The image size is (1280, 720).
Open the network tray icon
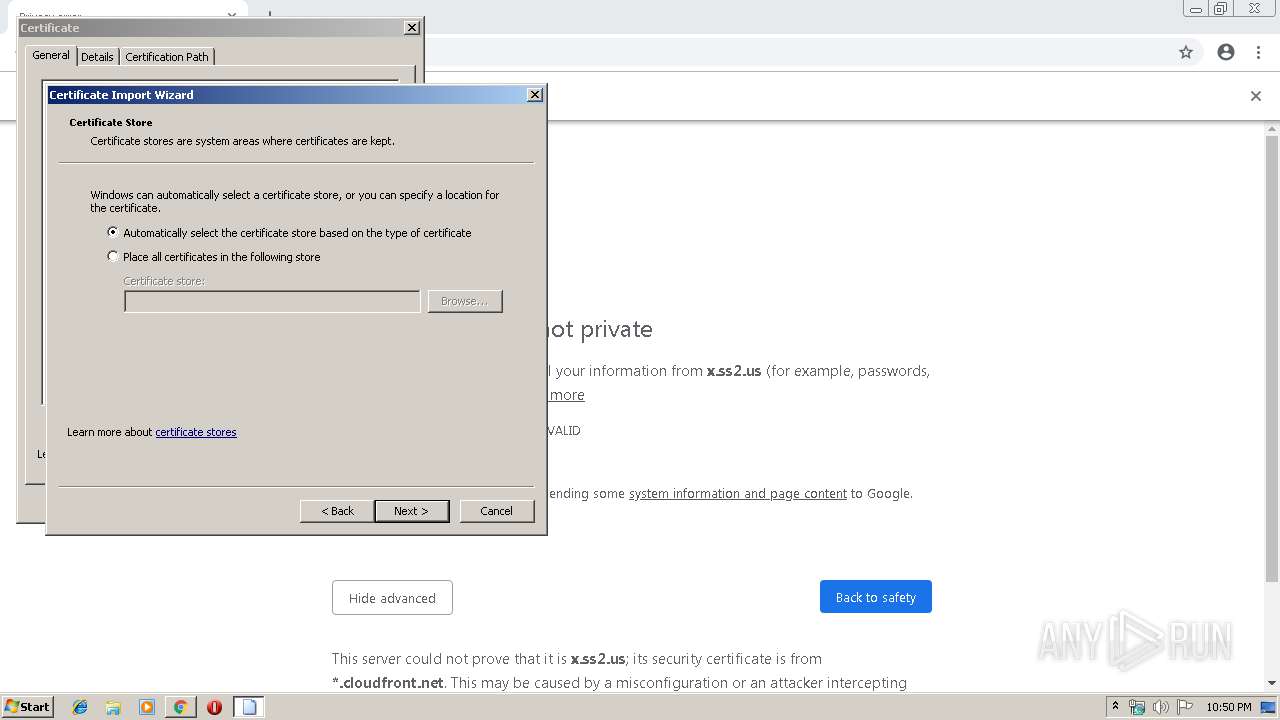1137,707
